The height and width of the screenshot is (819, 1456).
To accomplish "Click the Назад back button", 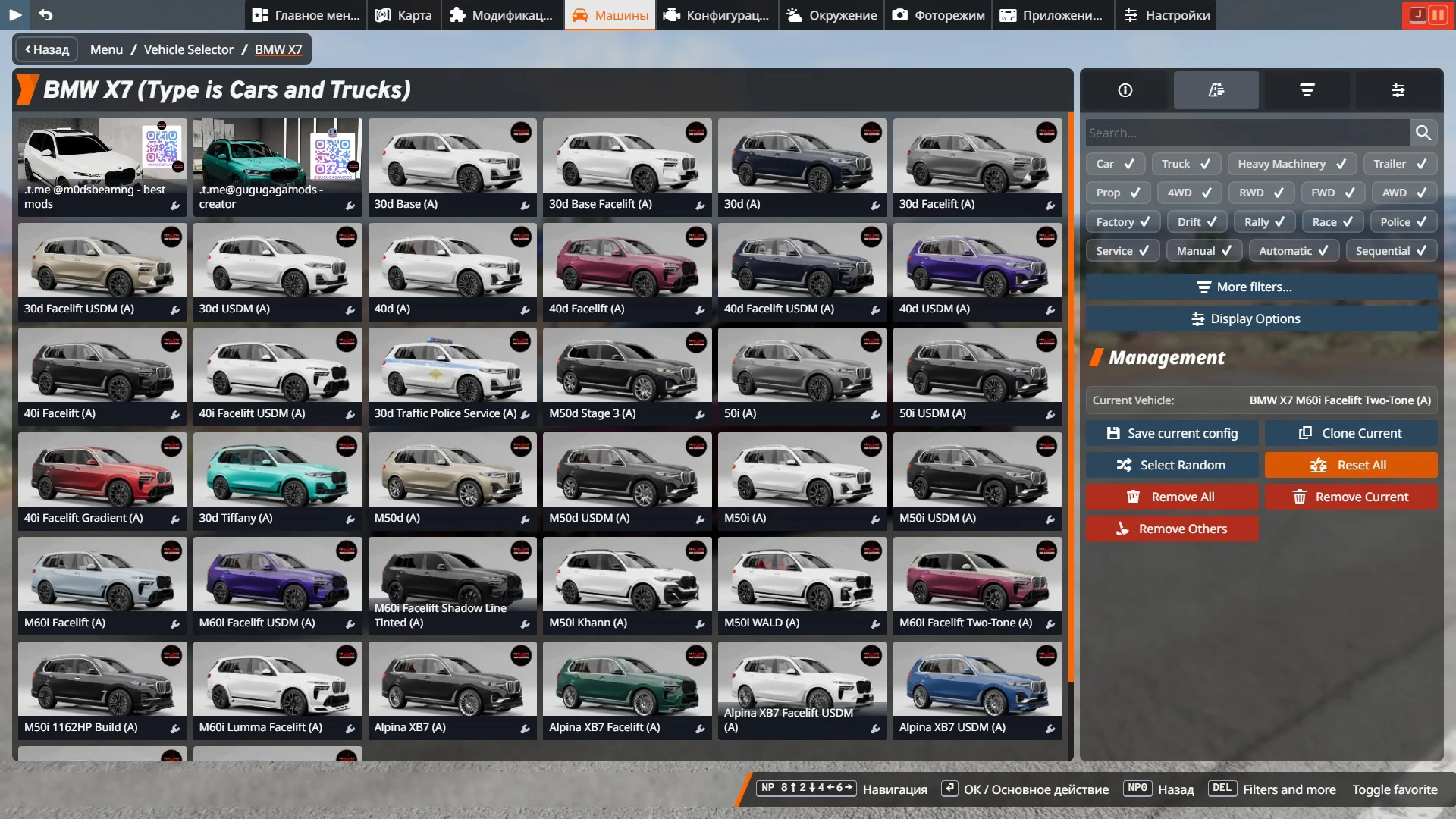I will click(47, 49).
